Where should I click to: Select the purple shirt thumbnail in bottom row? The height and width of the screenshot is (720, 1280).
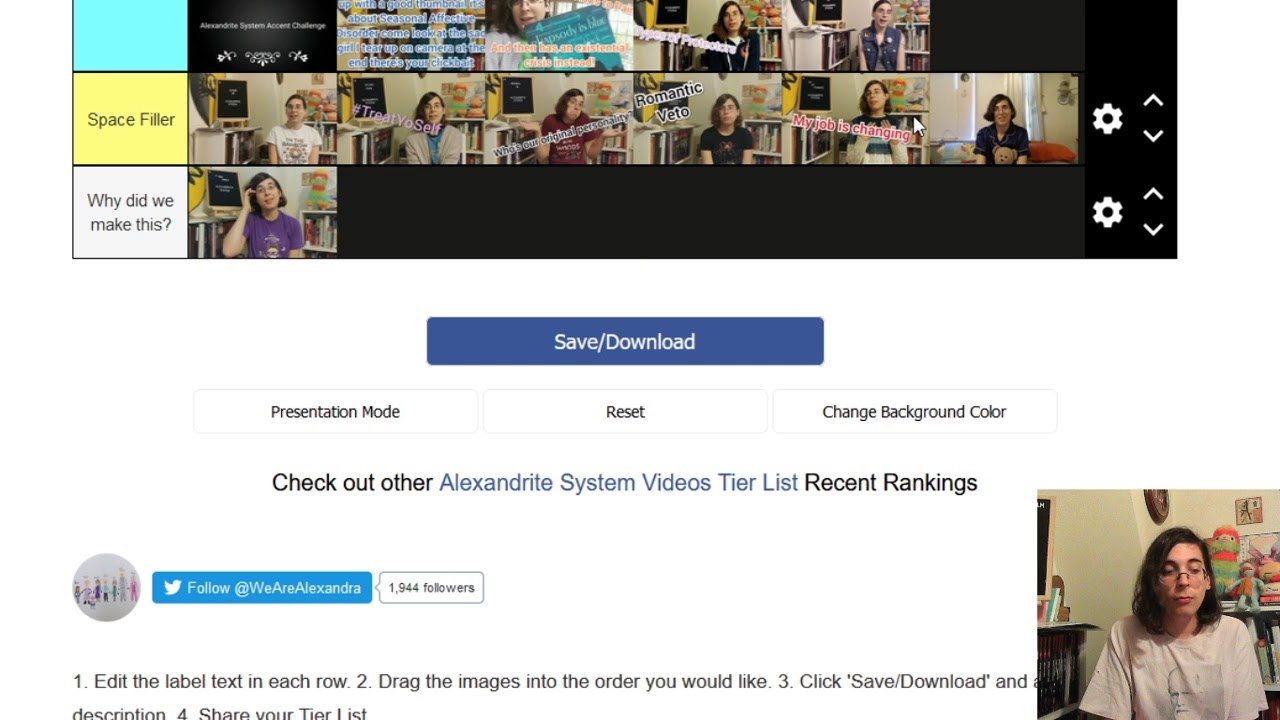[262, 212]
